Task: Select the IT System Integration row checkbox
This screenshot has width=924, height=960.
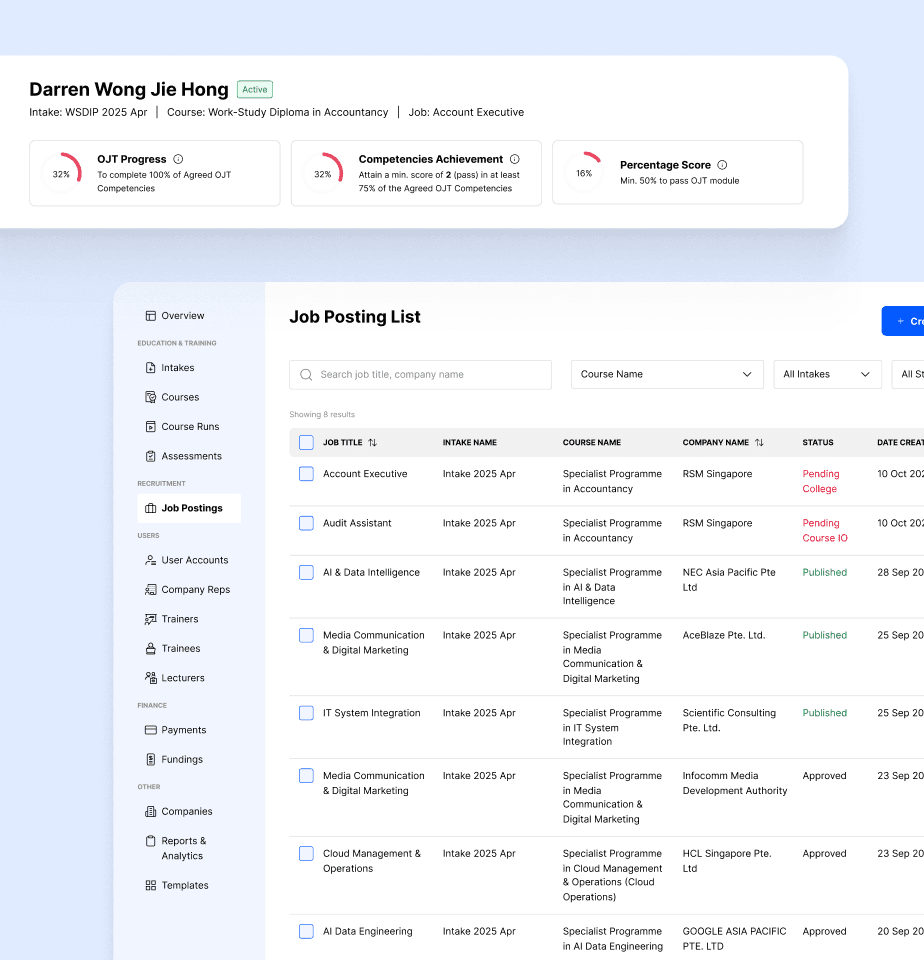Action: [x=306, y=713]
